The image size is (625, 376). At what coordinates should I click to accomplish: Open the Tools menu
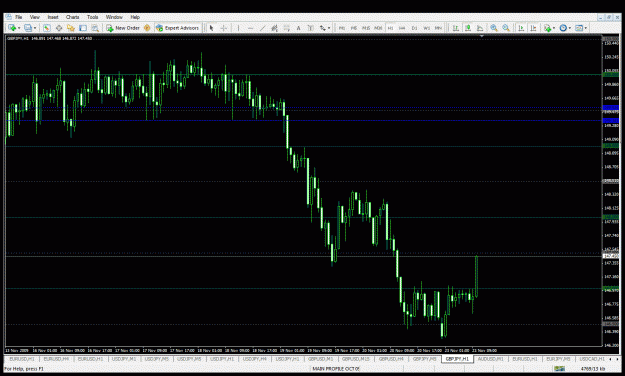pos(92,17)
